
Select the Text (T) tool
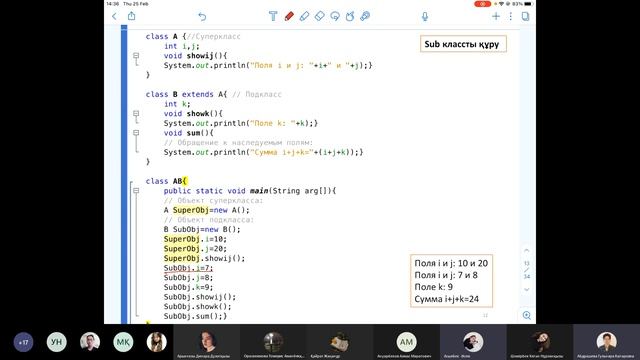coord(273,16)
